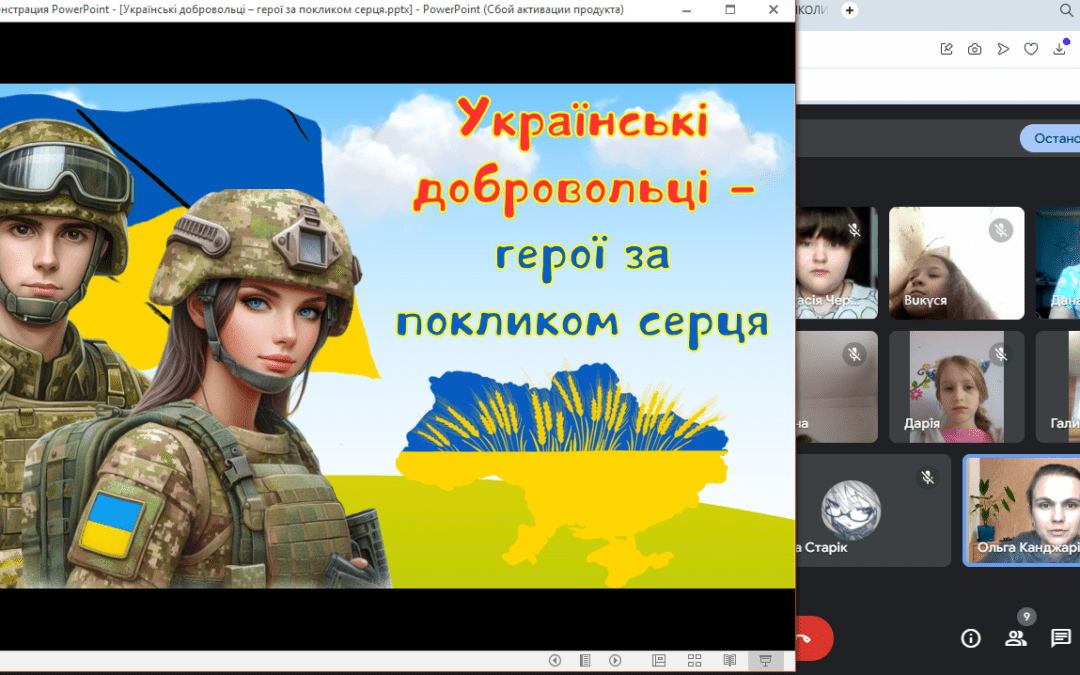The height and width of the screenshot is (675, 1080).
Task: Leave the call with the red hang-up button
Action: [x=814, y=638]
